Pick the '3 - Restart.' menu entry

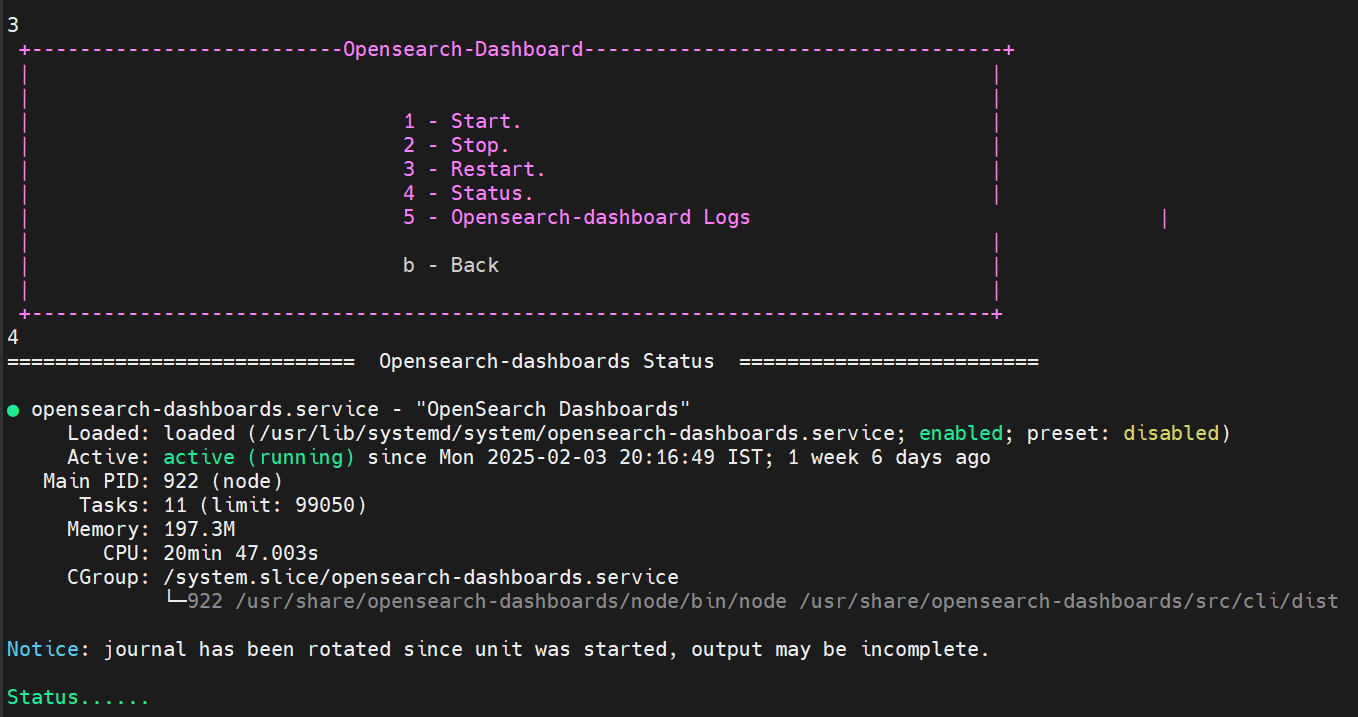click(x=474, y=169)
